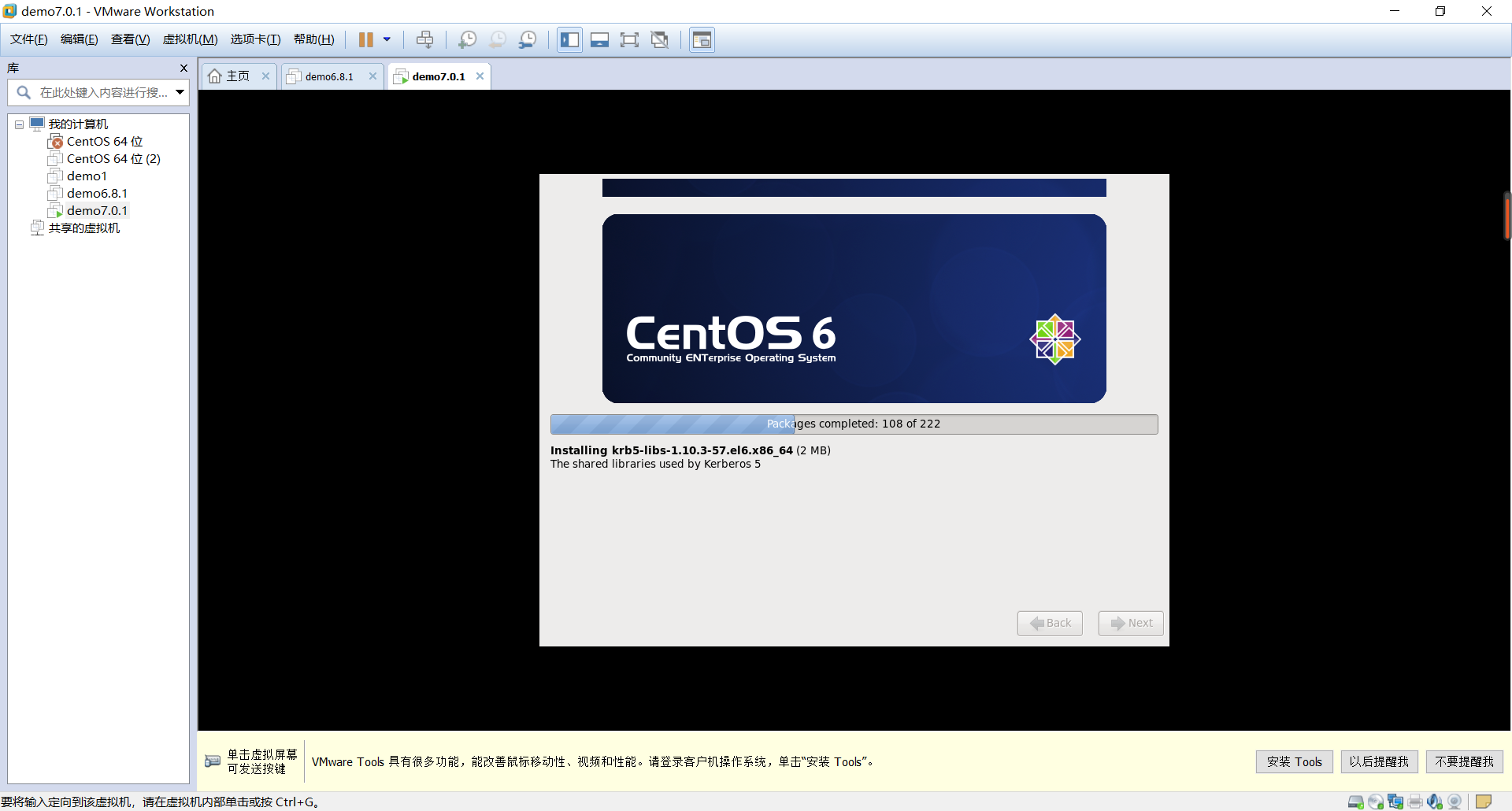Open the 选项卡(T) menu
1512x811 pixels.
click(x=255, y=39)
